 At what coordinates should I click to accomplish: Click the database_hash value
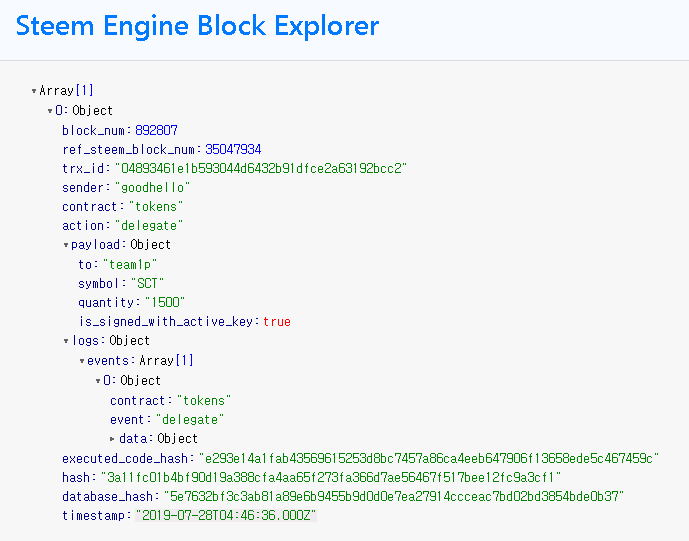(394, 496)
